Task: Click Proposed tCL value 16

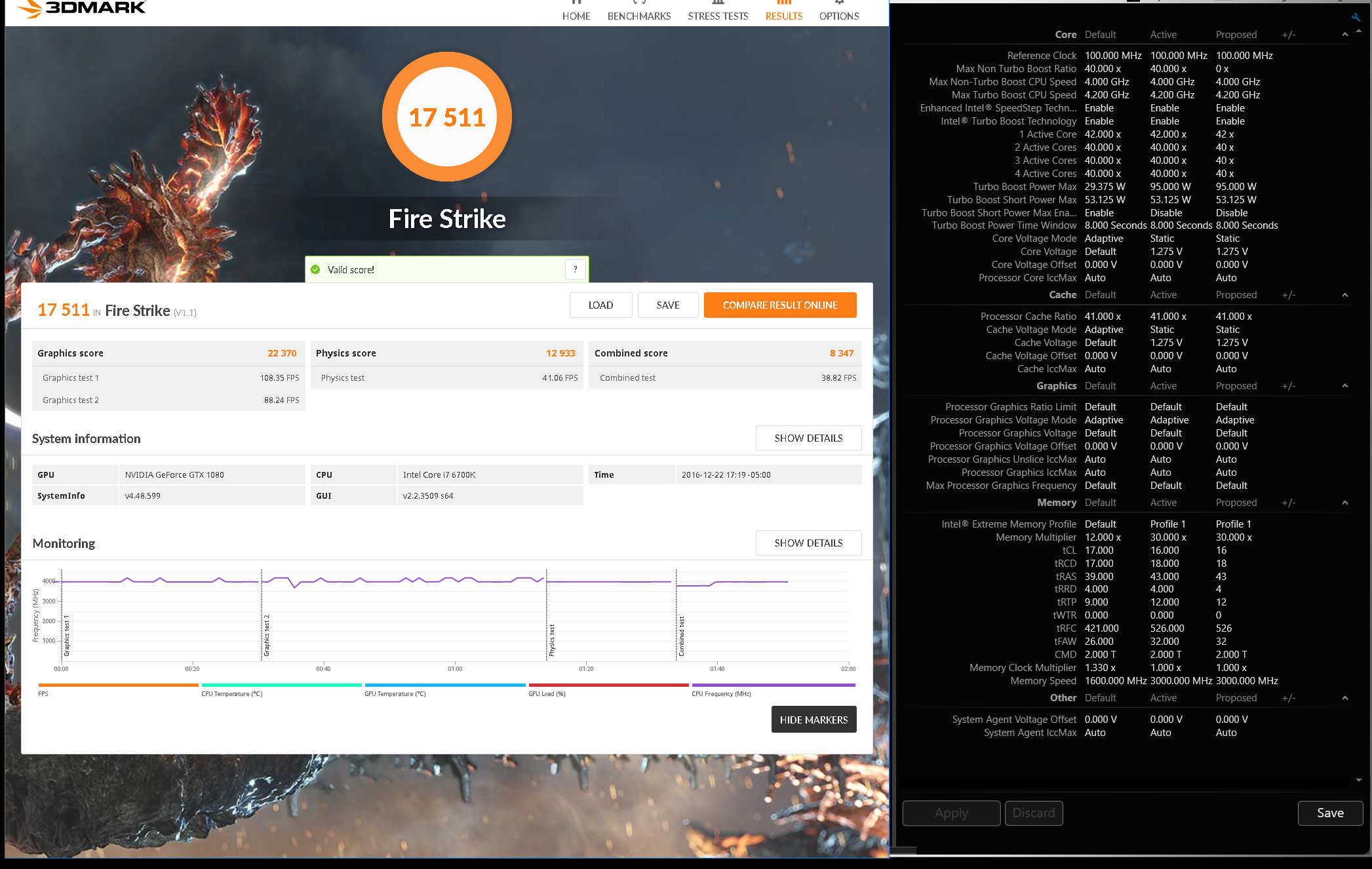Action: click(x=1221, y=550)
